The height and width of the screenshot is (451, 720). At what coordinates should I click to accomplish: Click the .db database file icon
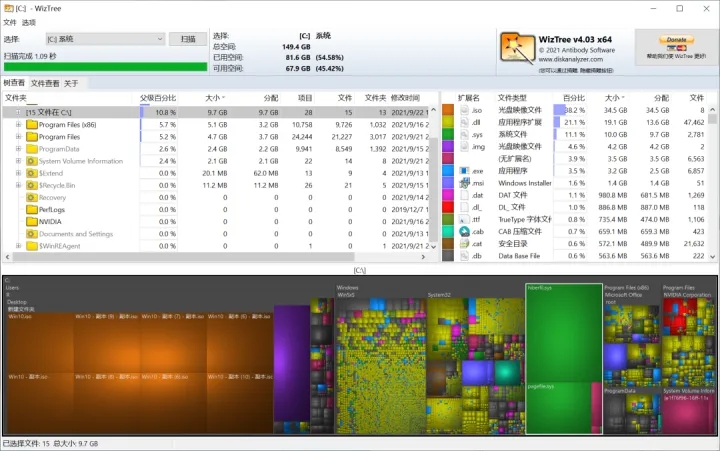pyautogui.click(x=464, y=256)
